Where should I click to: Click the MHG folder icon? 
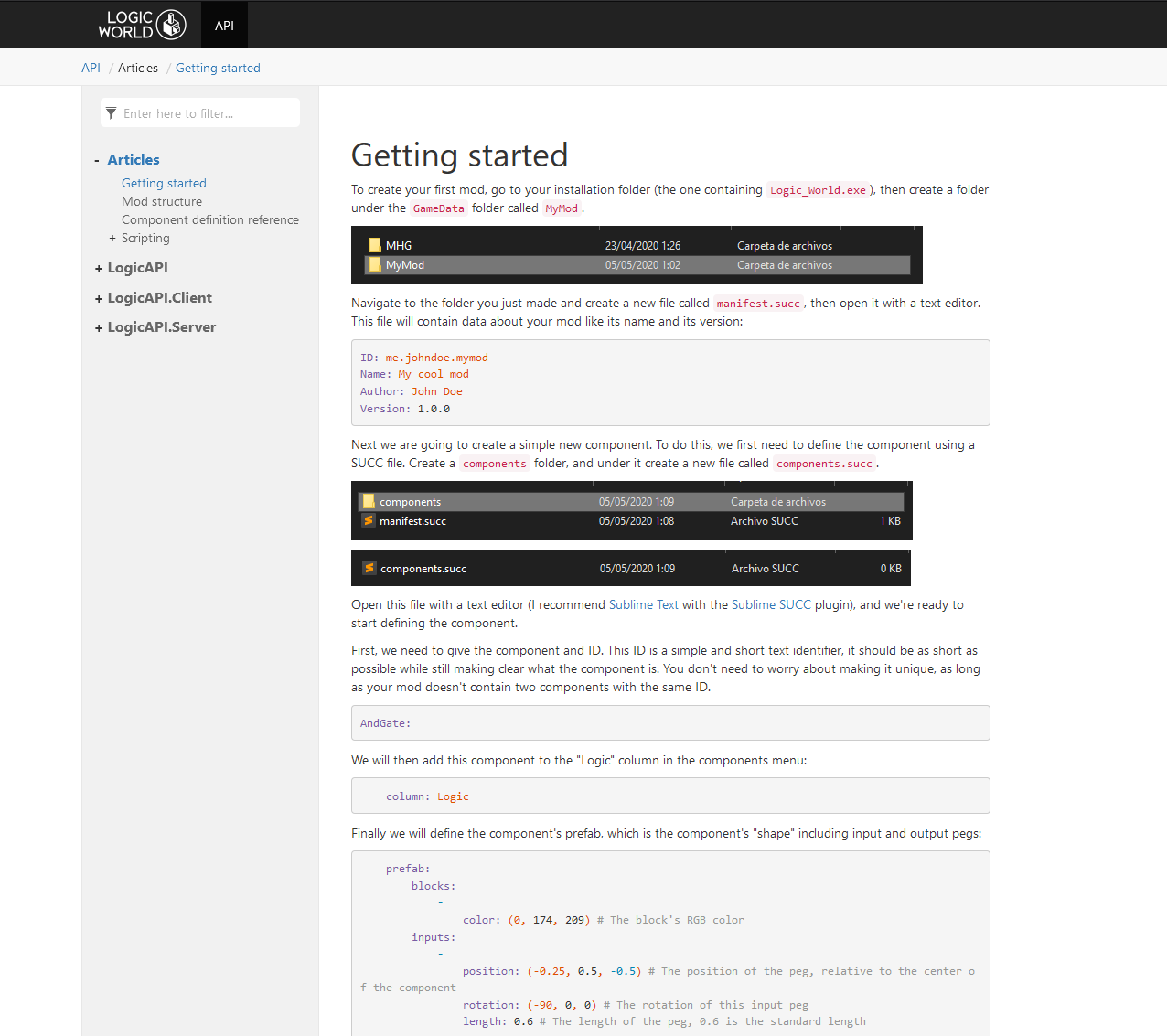[375, 246]
